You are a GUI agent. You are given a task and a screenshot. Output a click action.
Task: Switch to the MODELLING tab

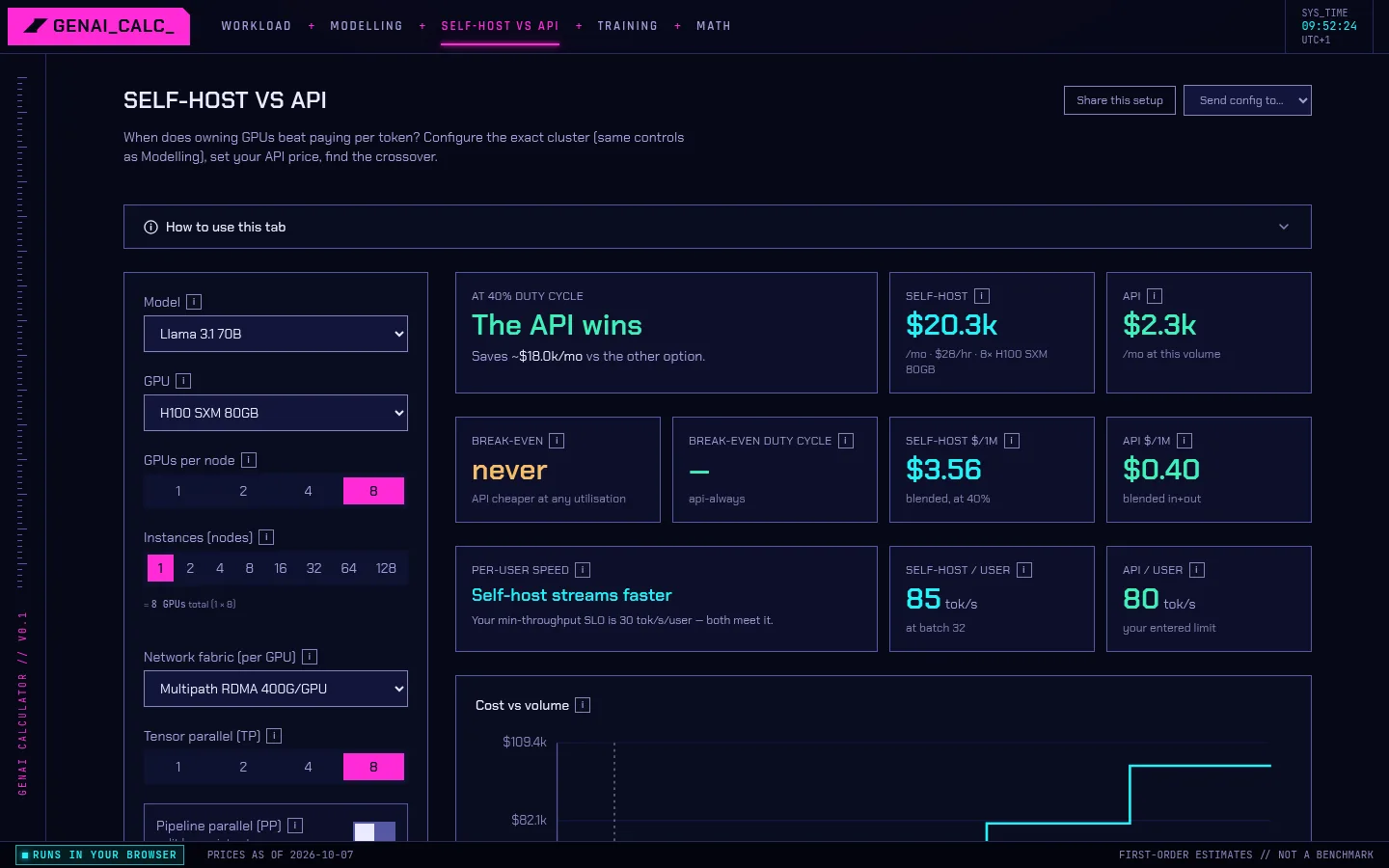[367, 26]
